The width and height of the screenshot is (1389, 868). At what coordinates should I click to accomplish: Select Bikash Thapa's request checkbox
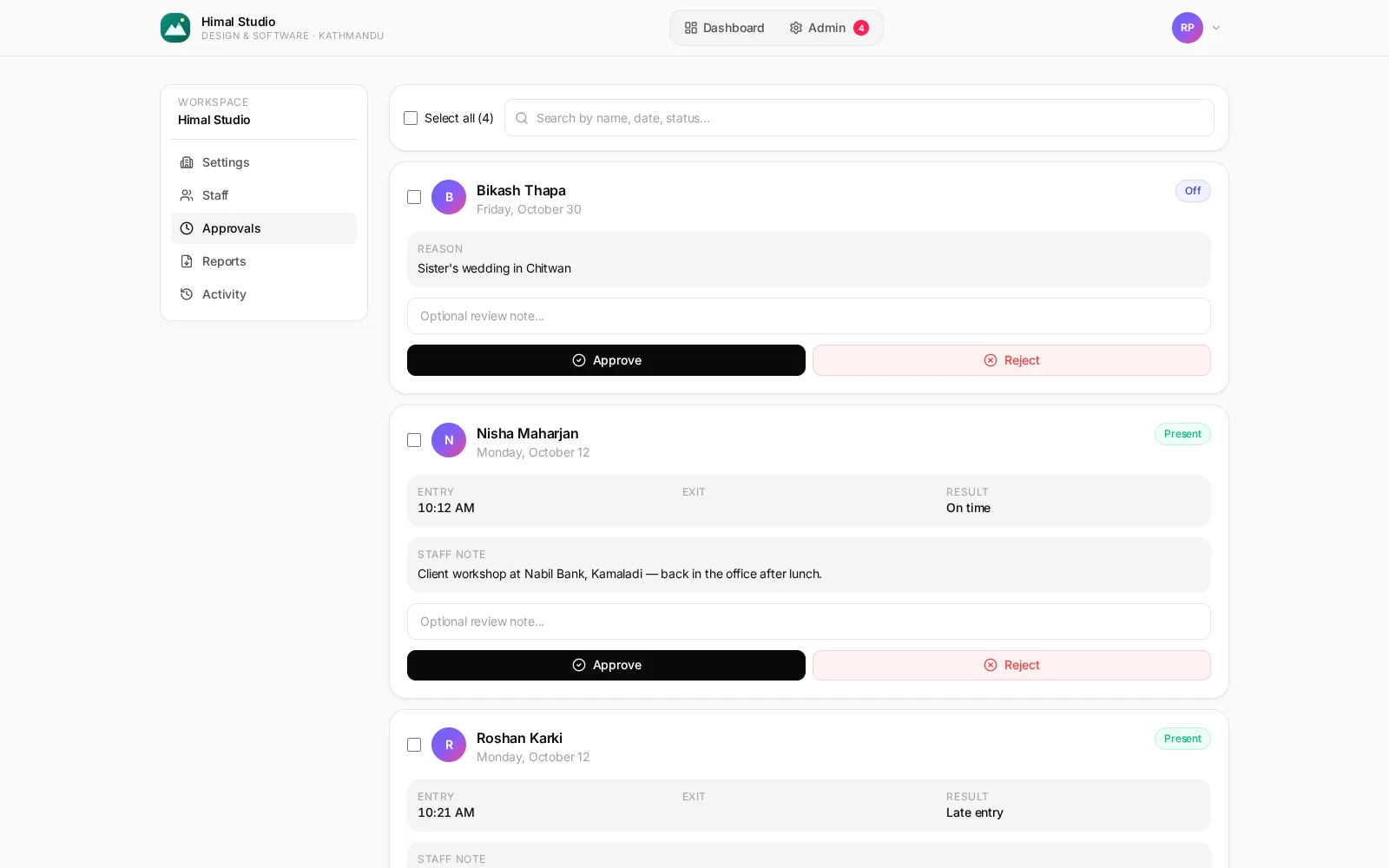pos(414,197)
